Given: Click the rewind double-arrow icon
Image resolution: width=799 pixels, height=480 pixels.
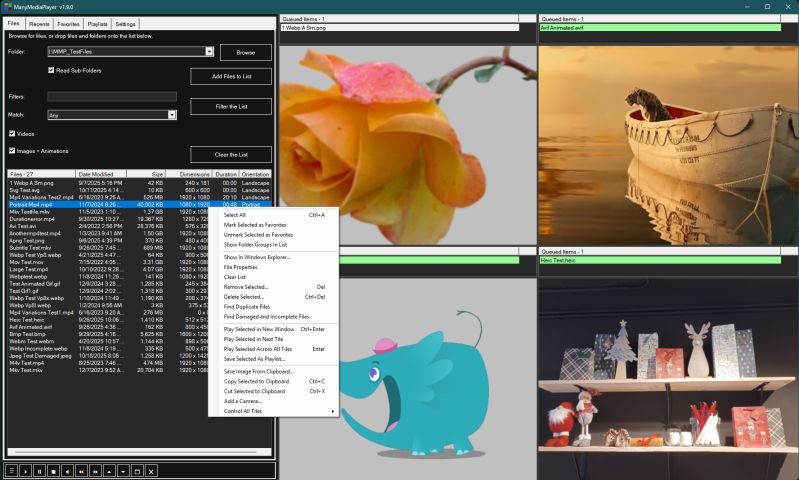Looking at the screenshot, I should (81, 471).
